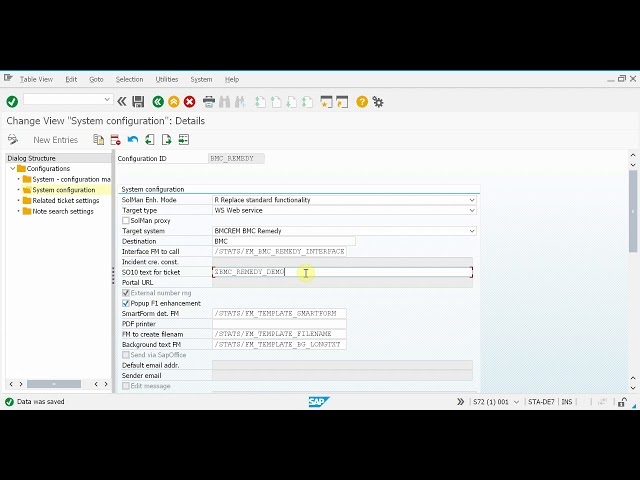Click the Generate Shortcut icon
The image size is (640, 480).
342,102
